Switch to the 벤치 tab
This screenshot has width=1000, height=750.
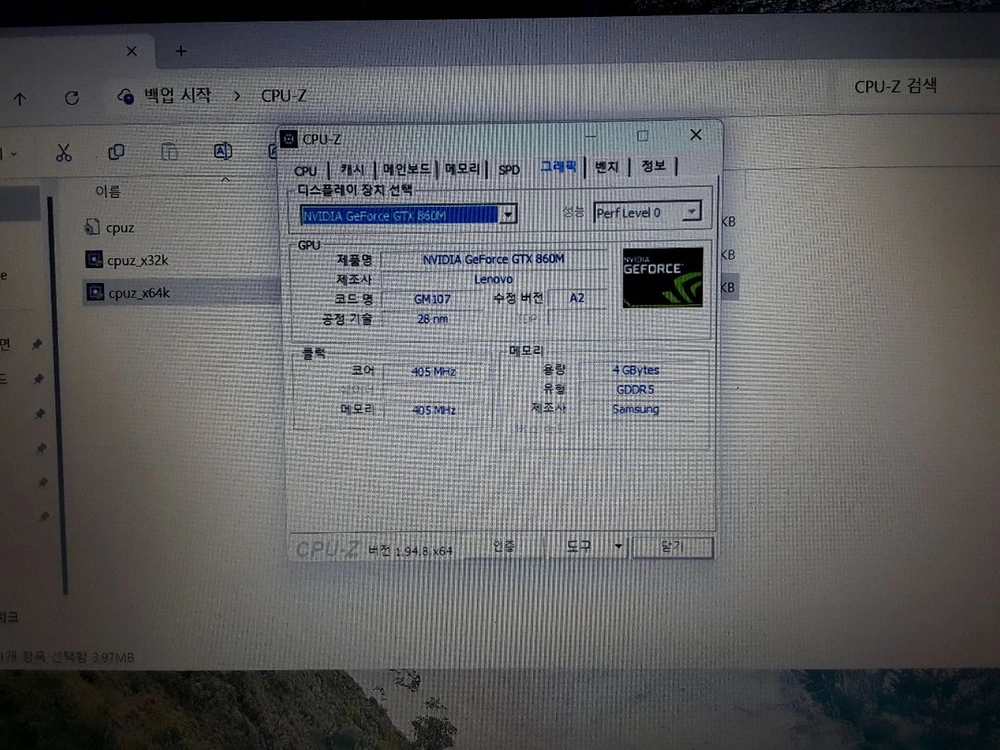pyautogui.click(x=607, y=166)
